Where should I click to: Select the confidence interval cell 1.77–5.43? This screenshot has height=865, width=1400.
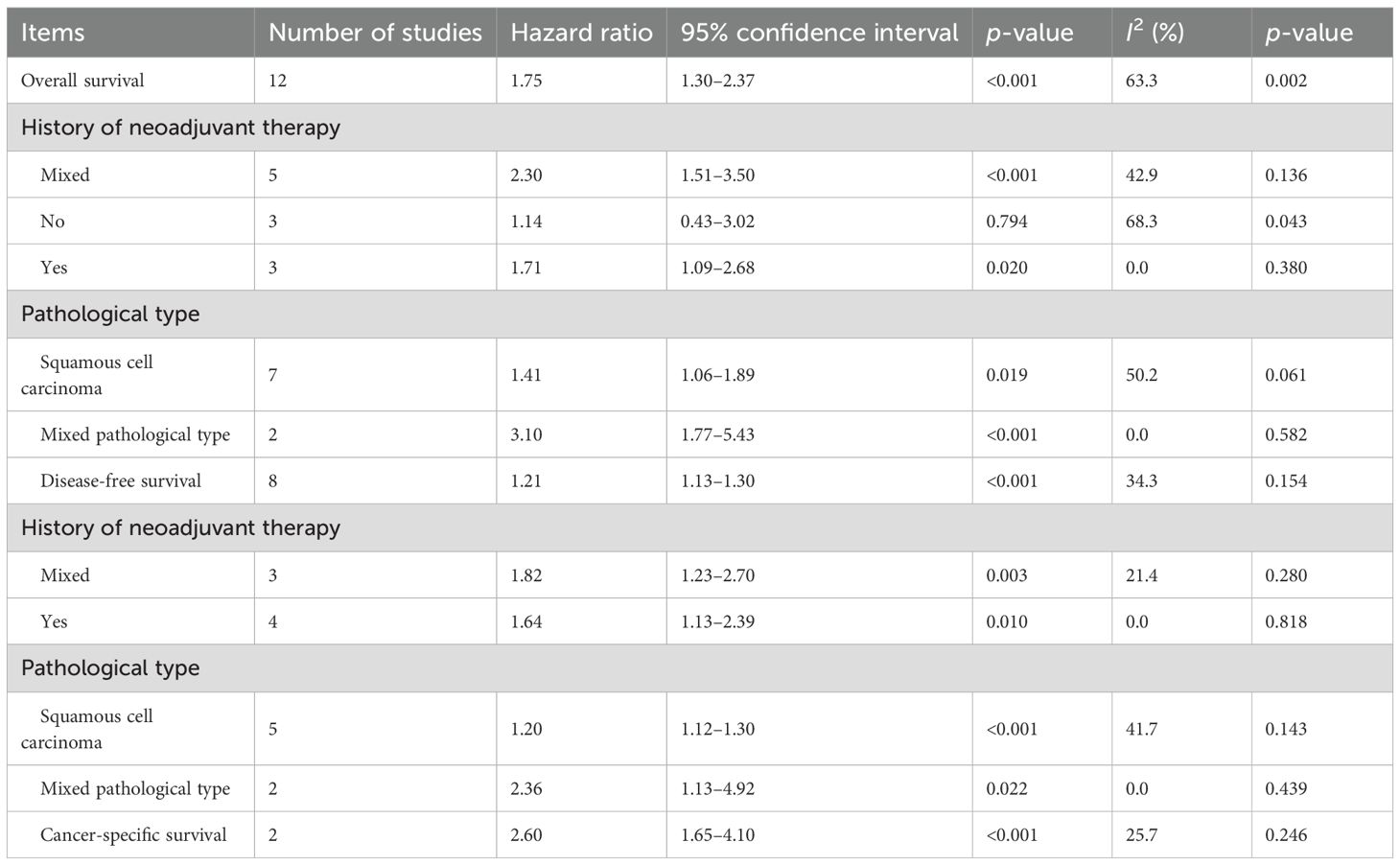pos(717,434)
